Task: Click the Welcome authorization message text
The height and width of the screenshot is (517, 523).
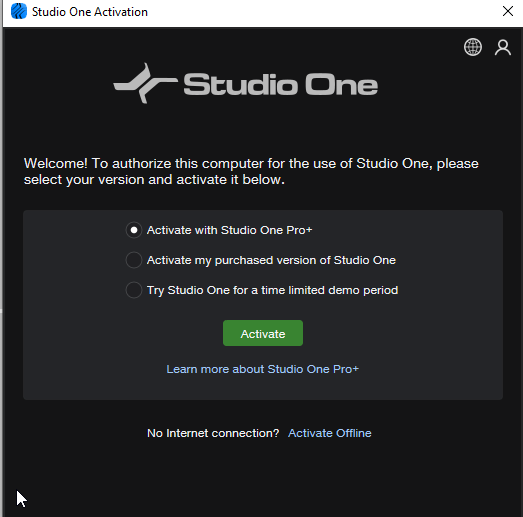Action: coord(251,171)
